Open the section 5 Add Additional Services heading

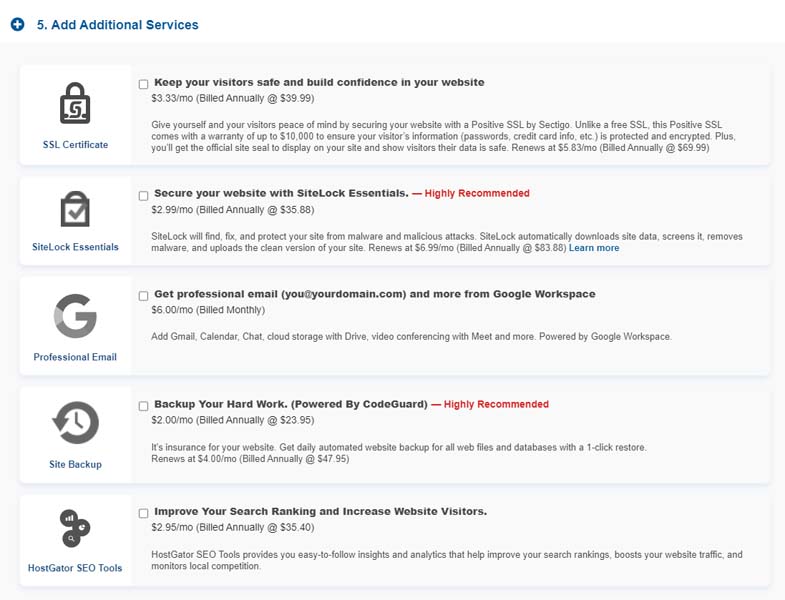[117, 25]
